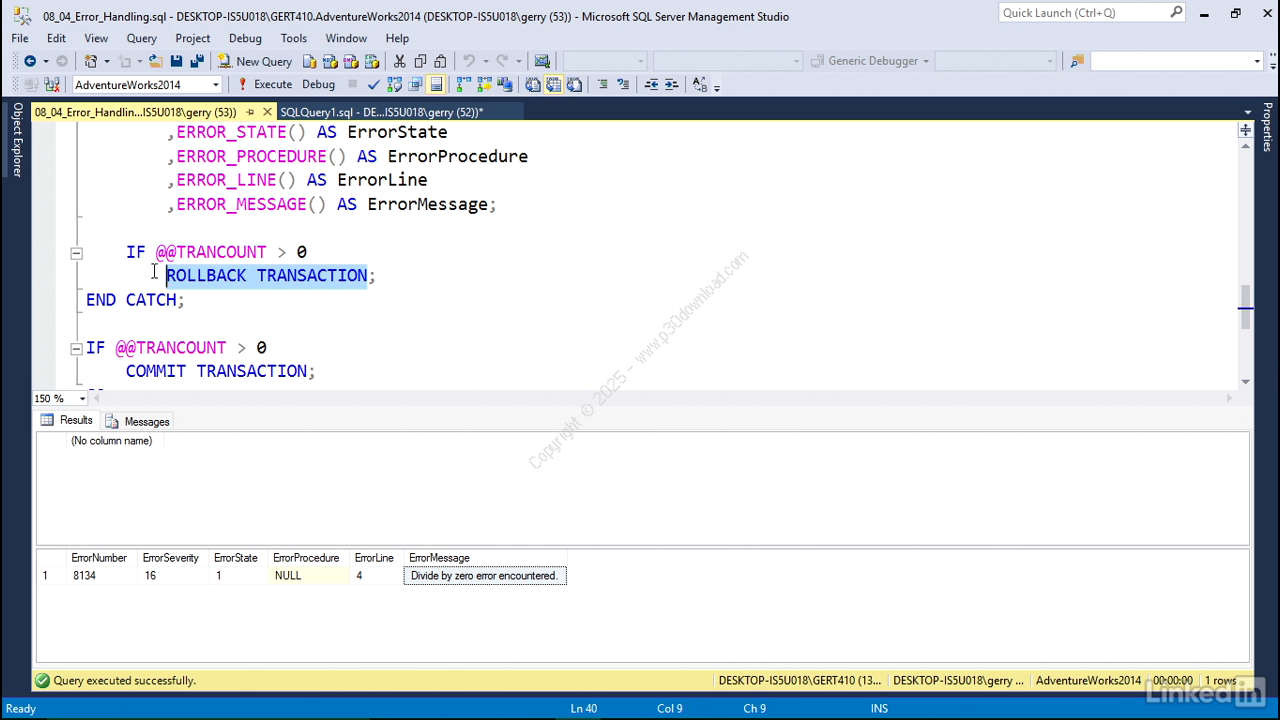Open the Edit menu
The width and height of the screenshot is (1280, 720).
tap(56, 38)
